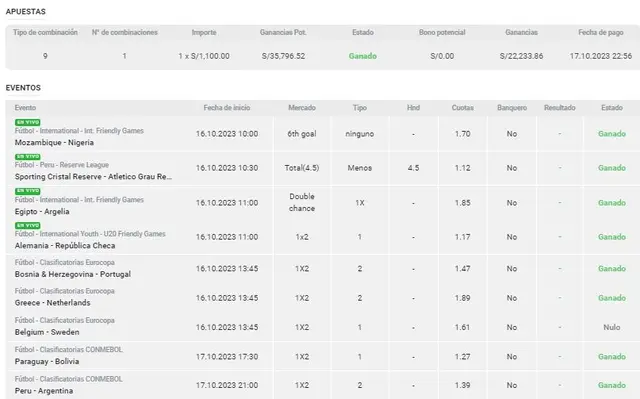Click the Fútbol - Clasificatorias CONMEBOL label above Paraguay
This screenshot has height=399, width=640.
[69, 349]
